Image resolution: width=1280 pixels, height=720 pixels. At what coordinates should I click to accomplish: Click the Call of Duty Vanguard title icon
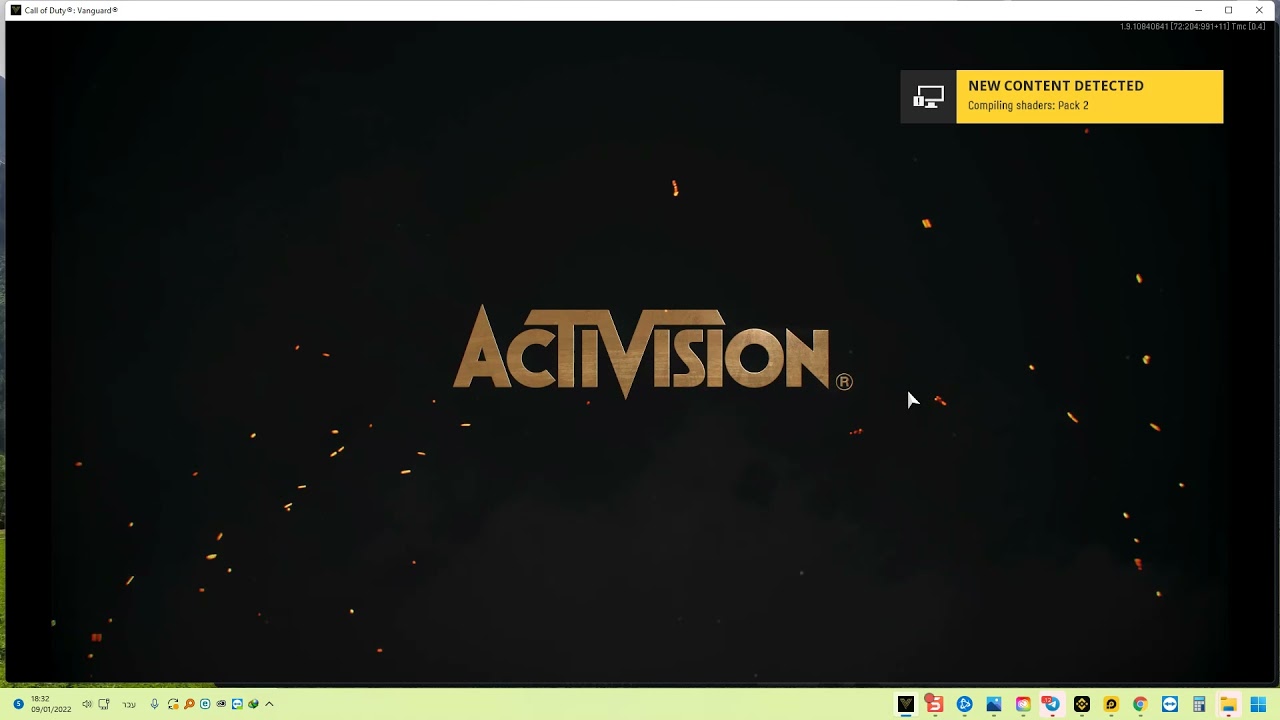pyautogui.click(x=16, y=10)
